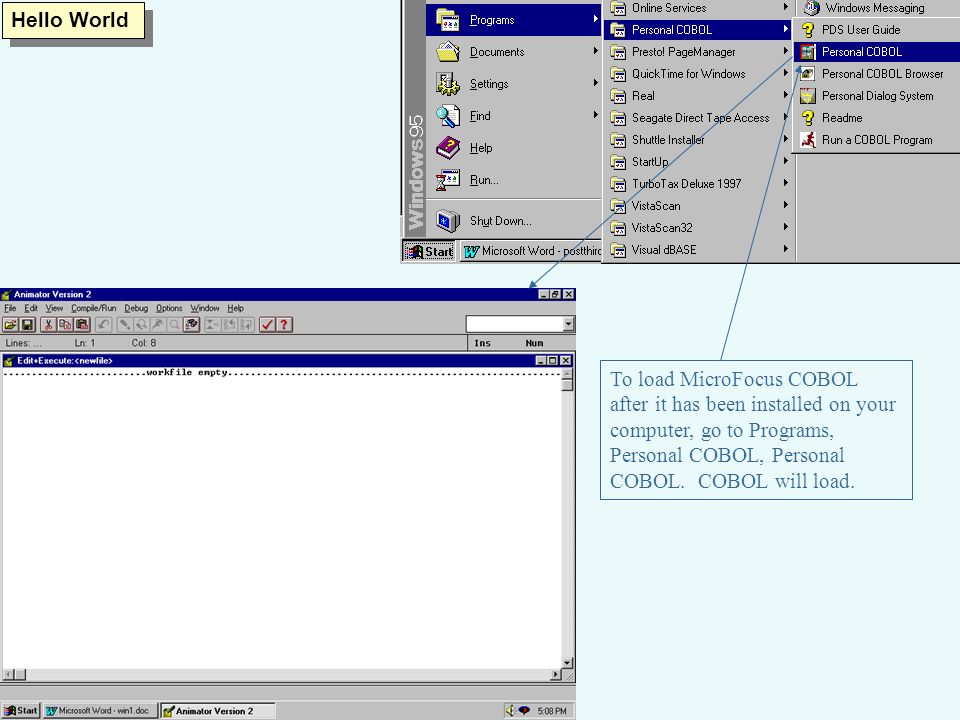
Task: Click the 'Ln: 1' status text
Action: [x=84, y=343]
